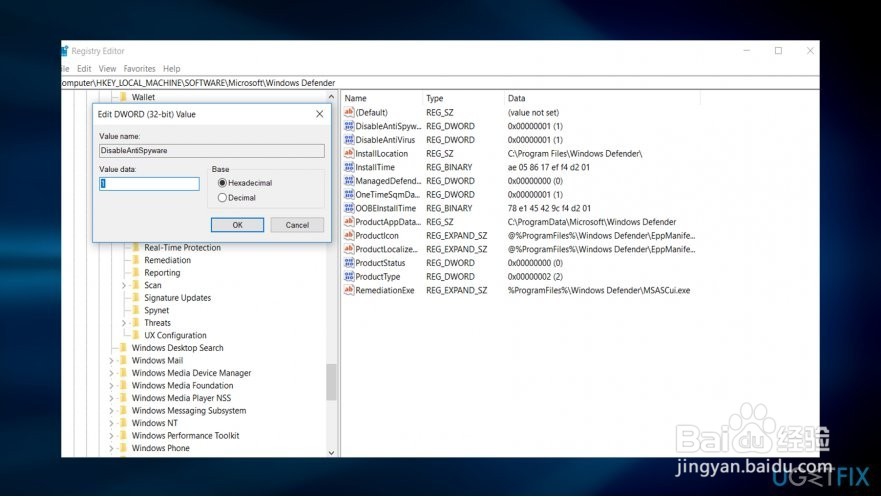Expand the Scan registry key
Viewport: 881px width, 497px height.
[124, 285]
